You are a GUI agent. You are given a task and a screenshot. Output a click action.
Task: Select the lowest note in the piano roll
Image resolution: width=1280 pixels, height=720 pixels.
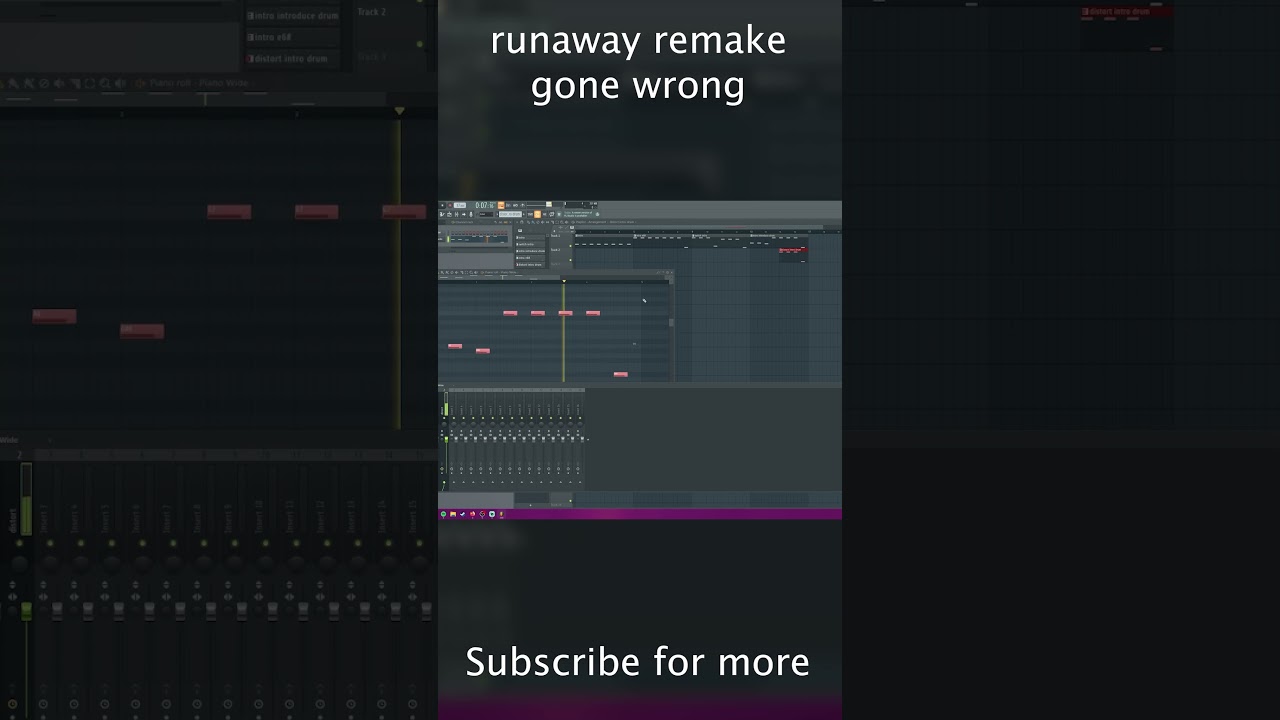620,374
